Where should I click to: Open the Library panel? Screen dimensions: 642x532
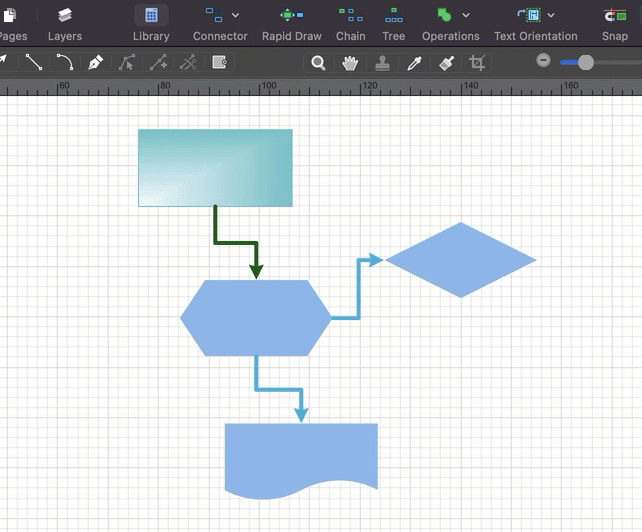point(151,25)
